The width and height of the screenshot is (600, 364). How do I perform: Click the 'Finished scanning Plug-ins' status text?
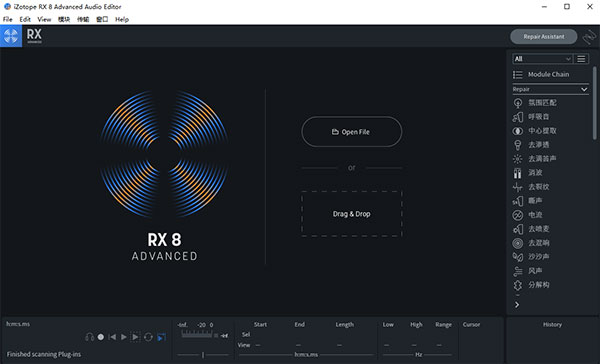[44, 354]
